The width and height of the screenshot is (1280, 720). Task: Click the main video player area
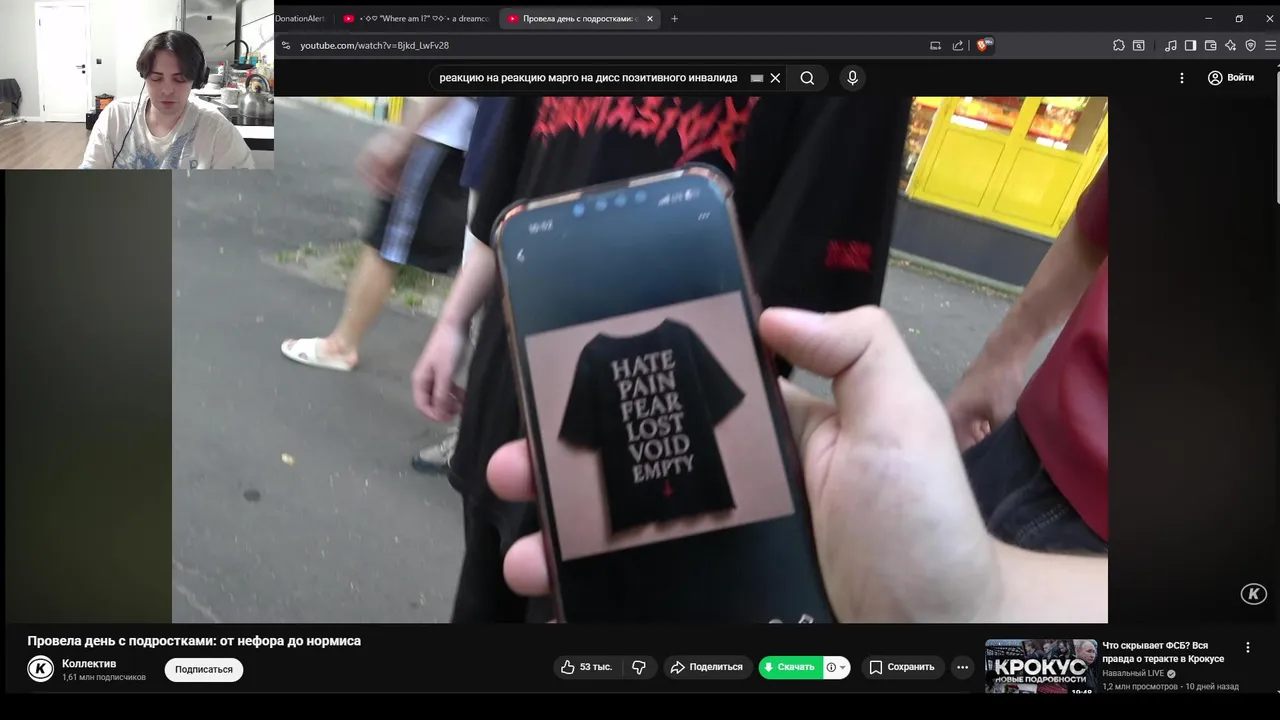point(640,360)
